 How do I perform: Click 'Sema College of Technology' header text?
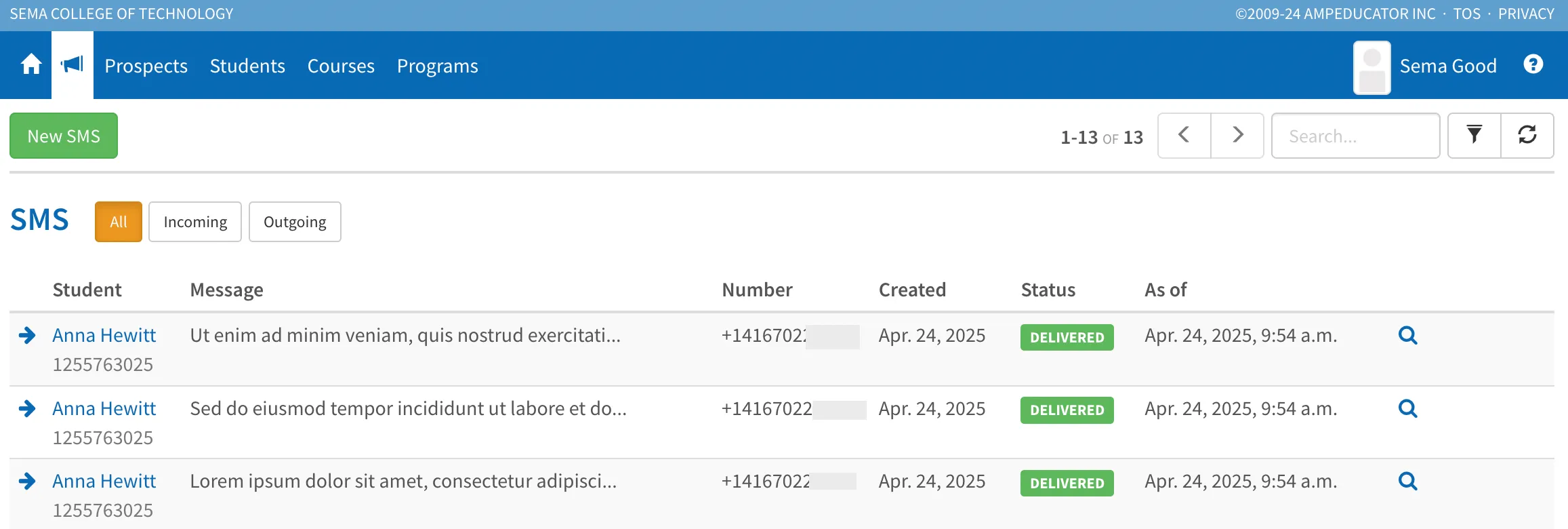click(121, 14)
